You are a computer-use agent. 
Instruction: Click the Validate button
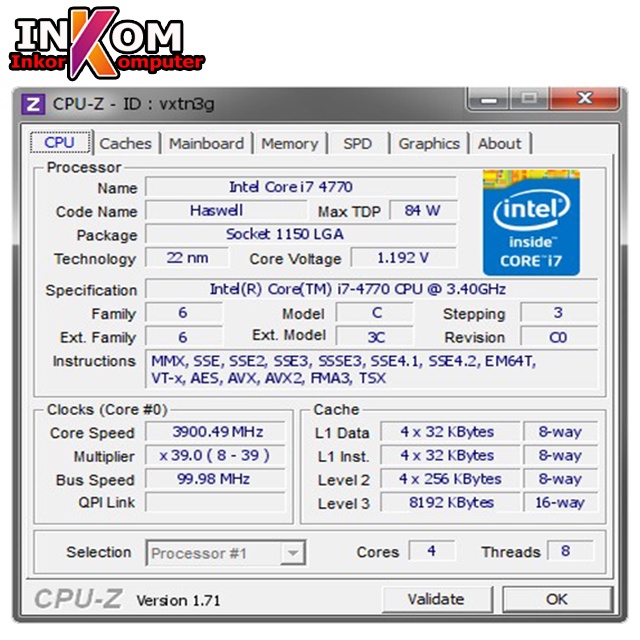[436, 599]
